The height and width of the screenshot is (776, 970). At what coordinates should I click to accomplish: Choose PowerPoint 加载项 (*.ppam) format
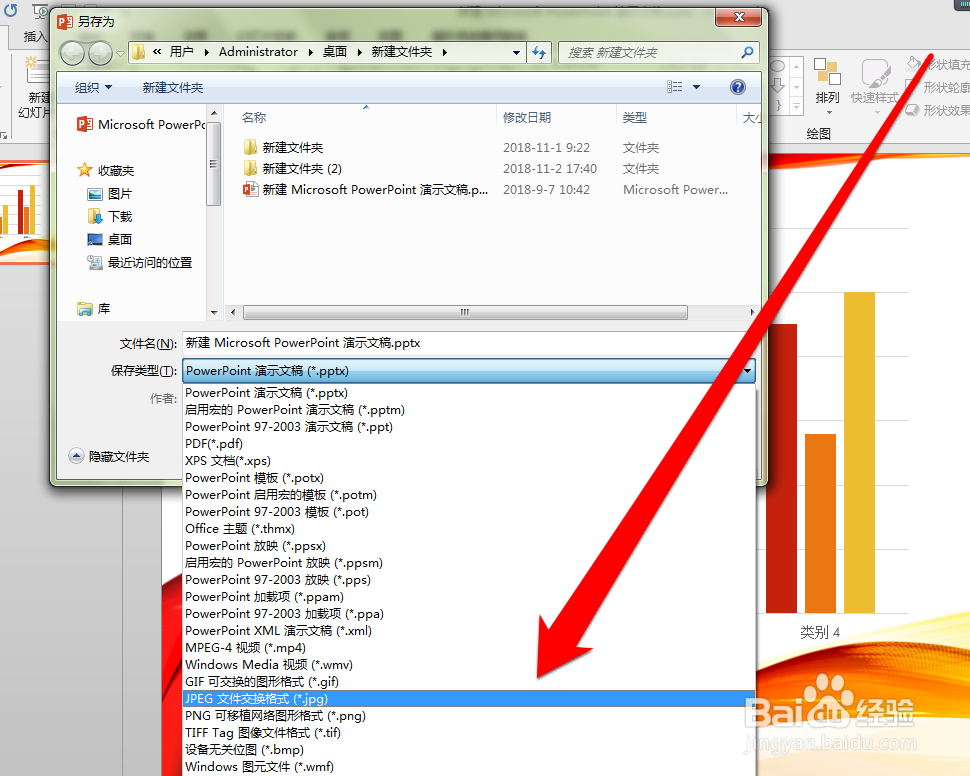pos(469,597)
